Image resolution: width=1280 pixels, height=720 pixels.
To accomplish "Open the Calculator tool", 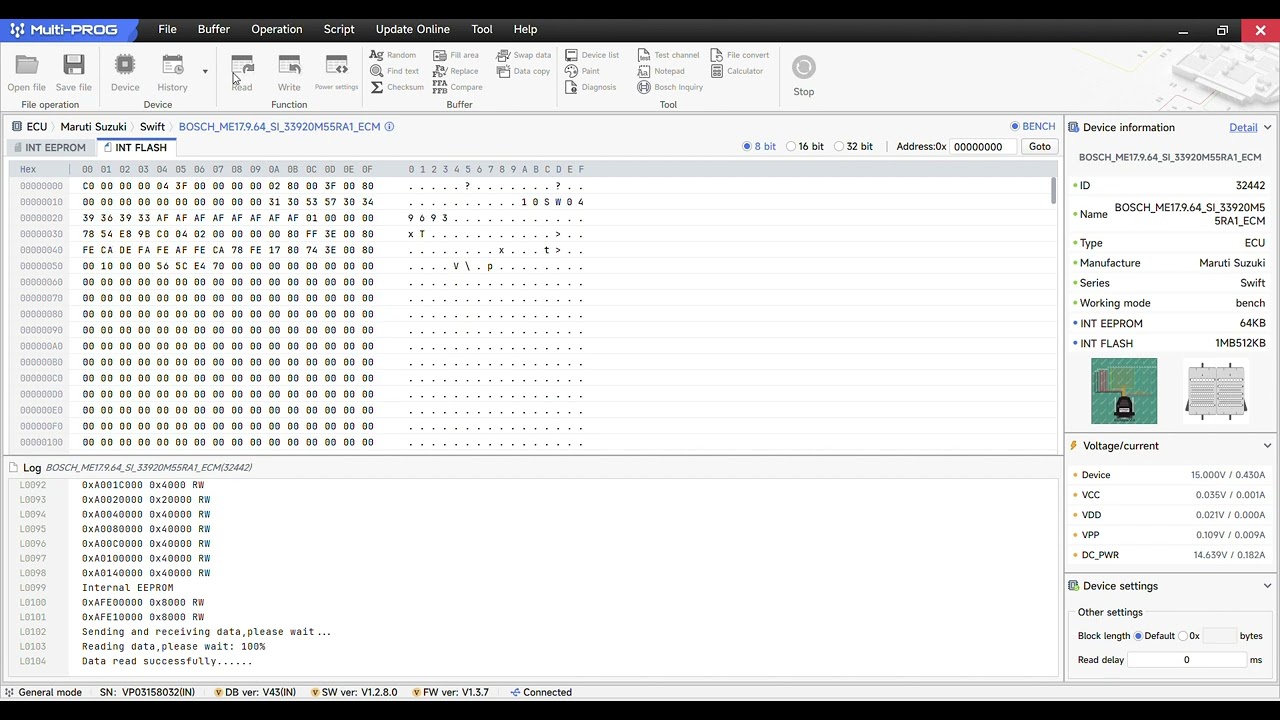I will (x=737, y=71).
